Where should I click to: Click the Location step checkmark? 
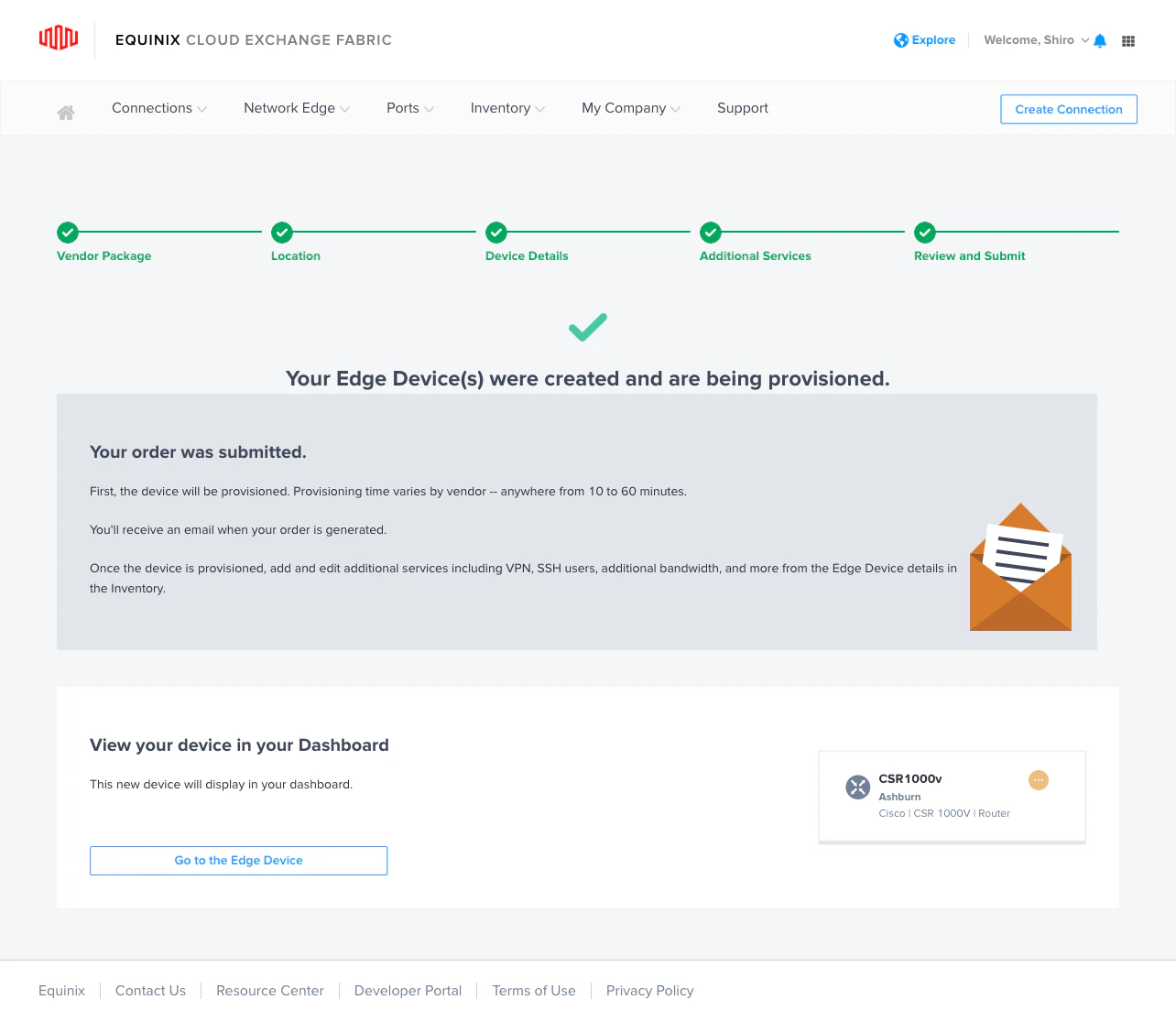coord(282,233)
